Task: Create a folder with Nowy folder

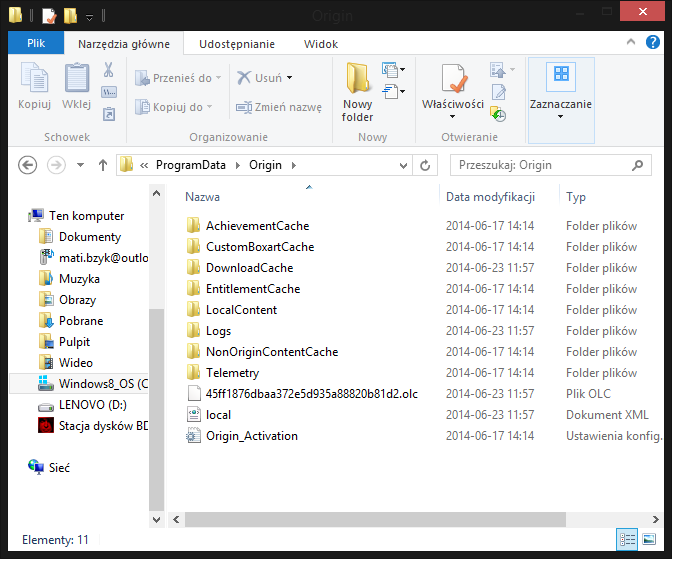Action: (357, 92)
